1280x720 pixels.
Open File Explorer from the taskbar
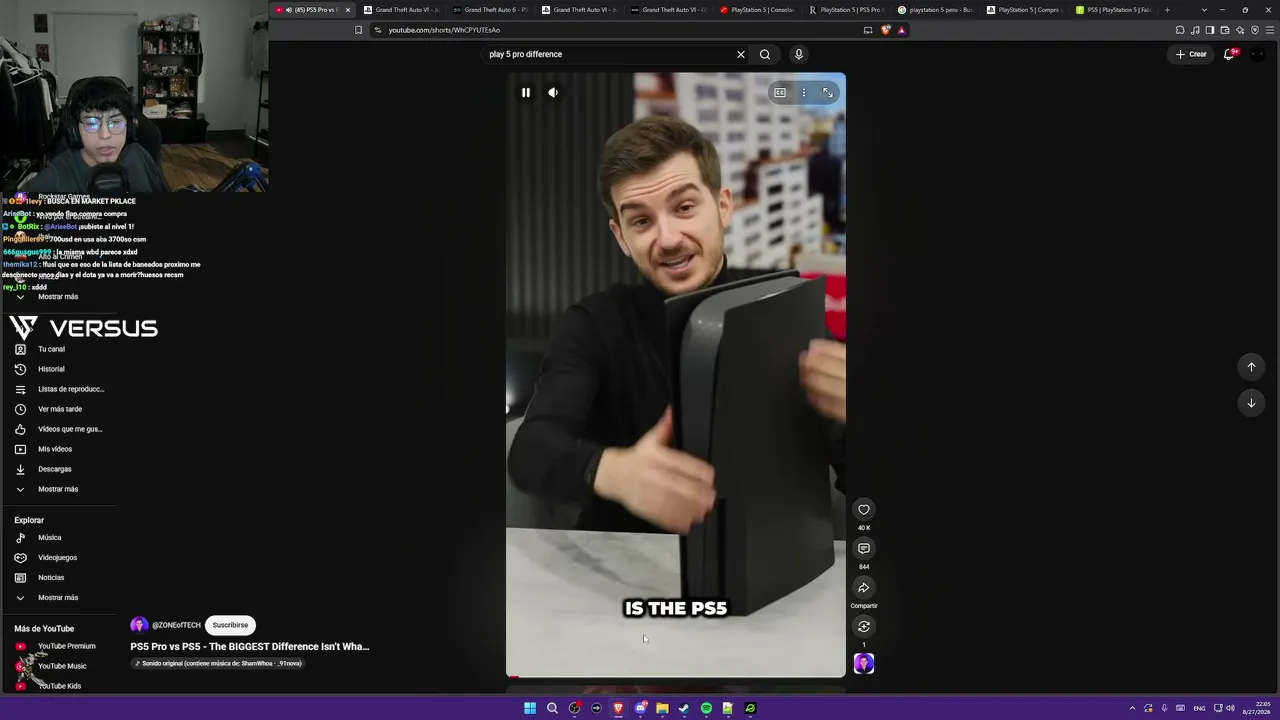click(x=662, y=709)
